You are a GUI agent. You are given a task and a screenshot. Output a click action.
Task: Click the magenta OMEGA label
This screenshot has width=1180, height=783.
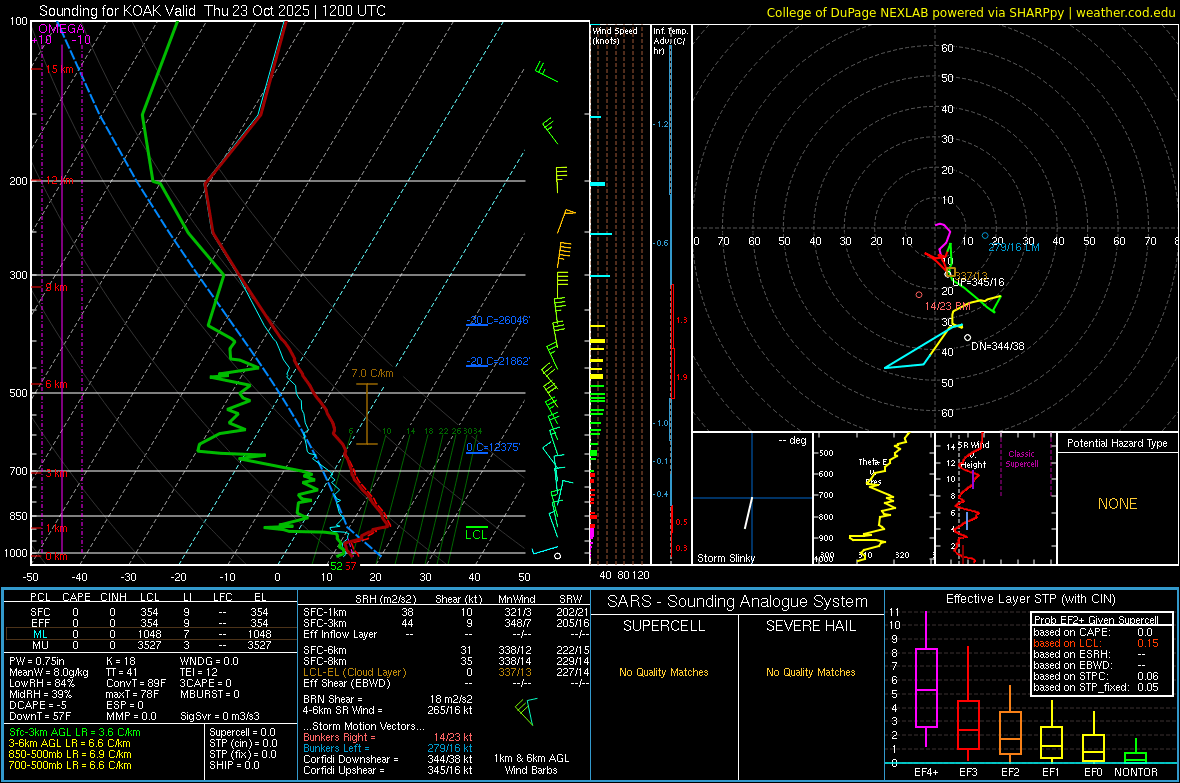(62, 29)
